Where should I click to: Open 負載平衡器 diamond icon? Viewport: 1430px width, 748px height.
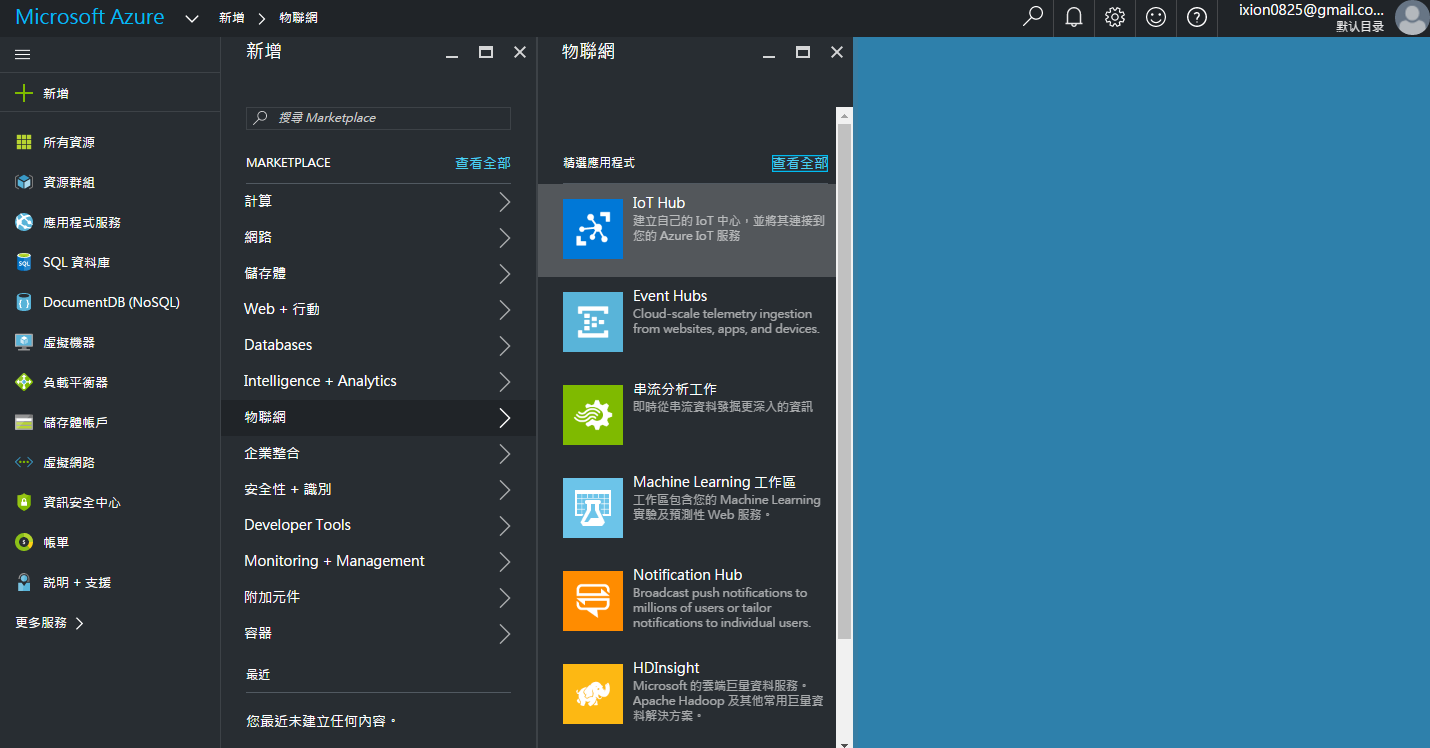coord(24,382)
